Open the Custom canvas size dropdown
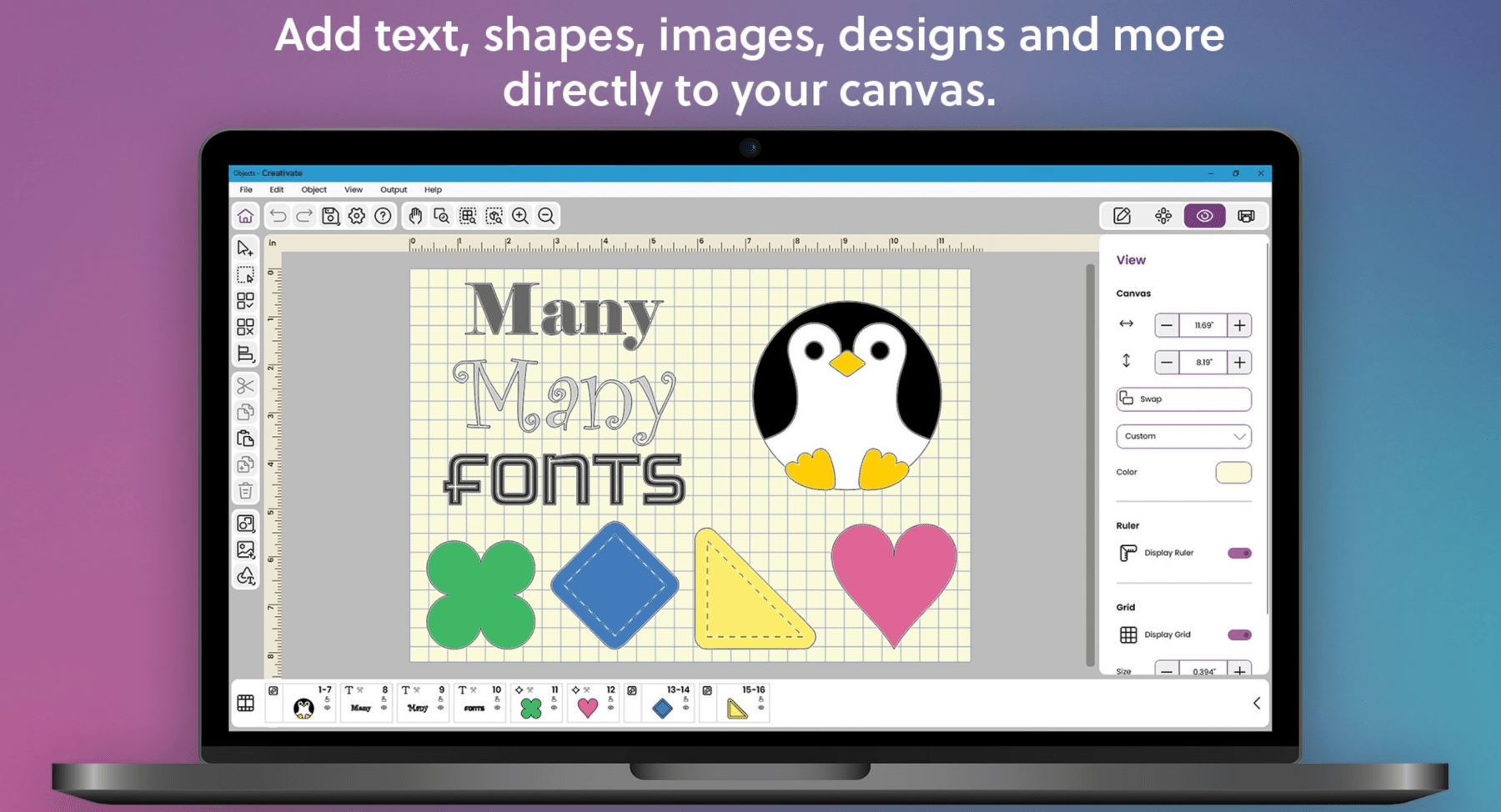The width and height of the screenshot is (1501, 812). pyautogui.click(x=1182, y=435)
